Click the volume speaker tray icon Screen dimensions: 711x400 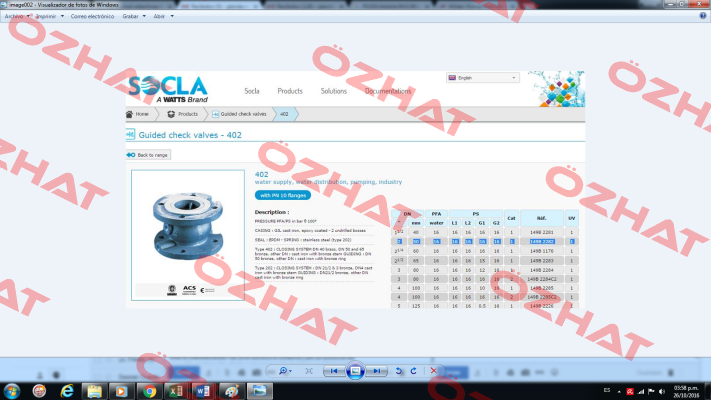662,391
